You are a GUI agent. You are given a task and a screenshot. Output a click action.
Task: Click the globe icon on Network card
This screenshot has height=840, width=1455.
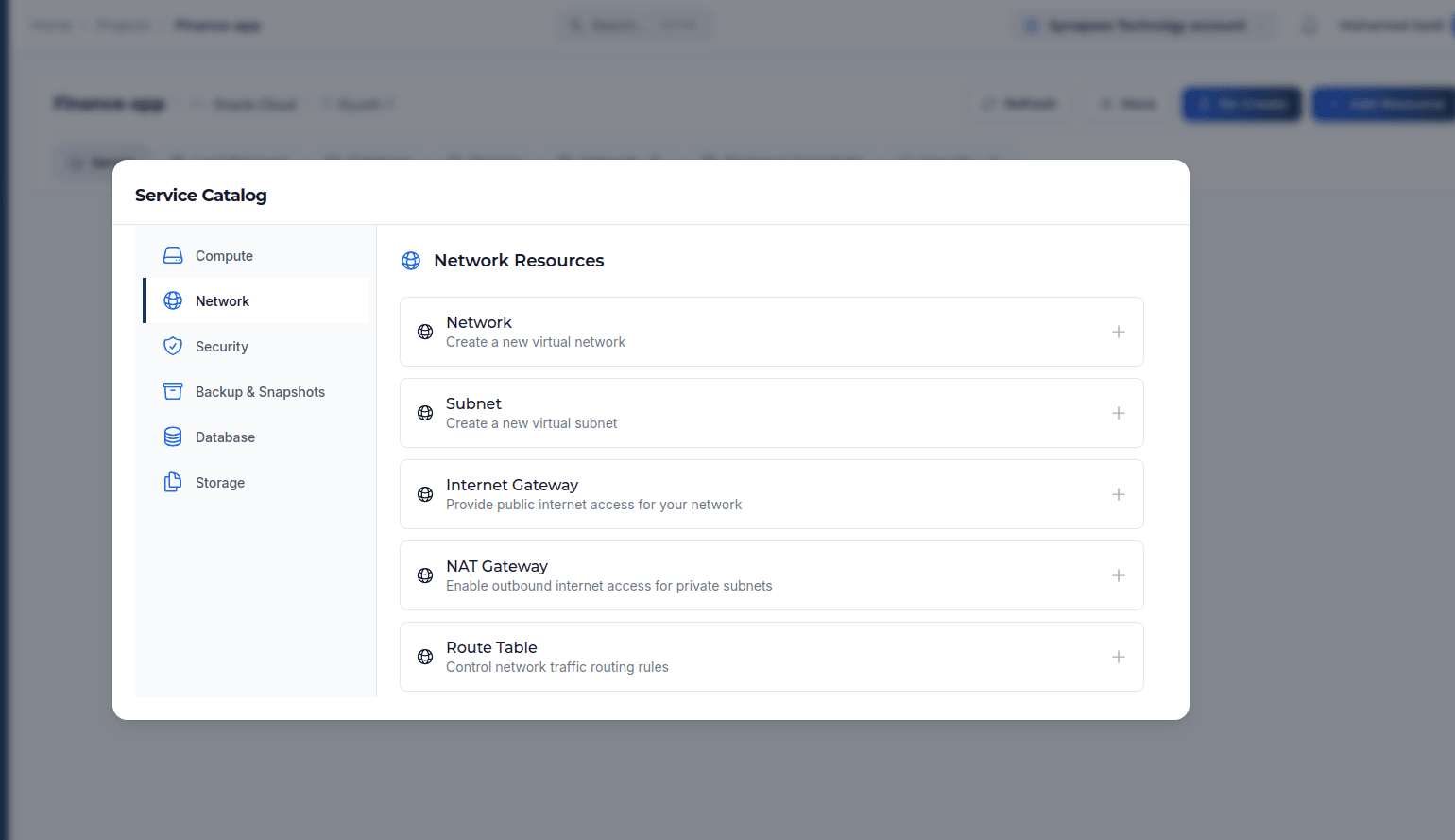425,332
